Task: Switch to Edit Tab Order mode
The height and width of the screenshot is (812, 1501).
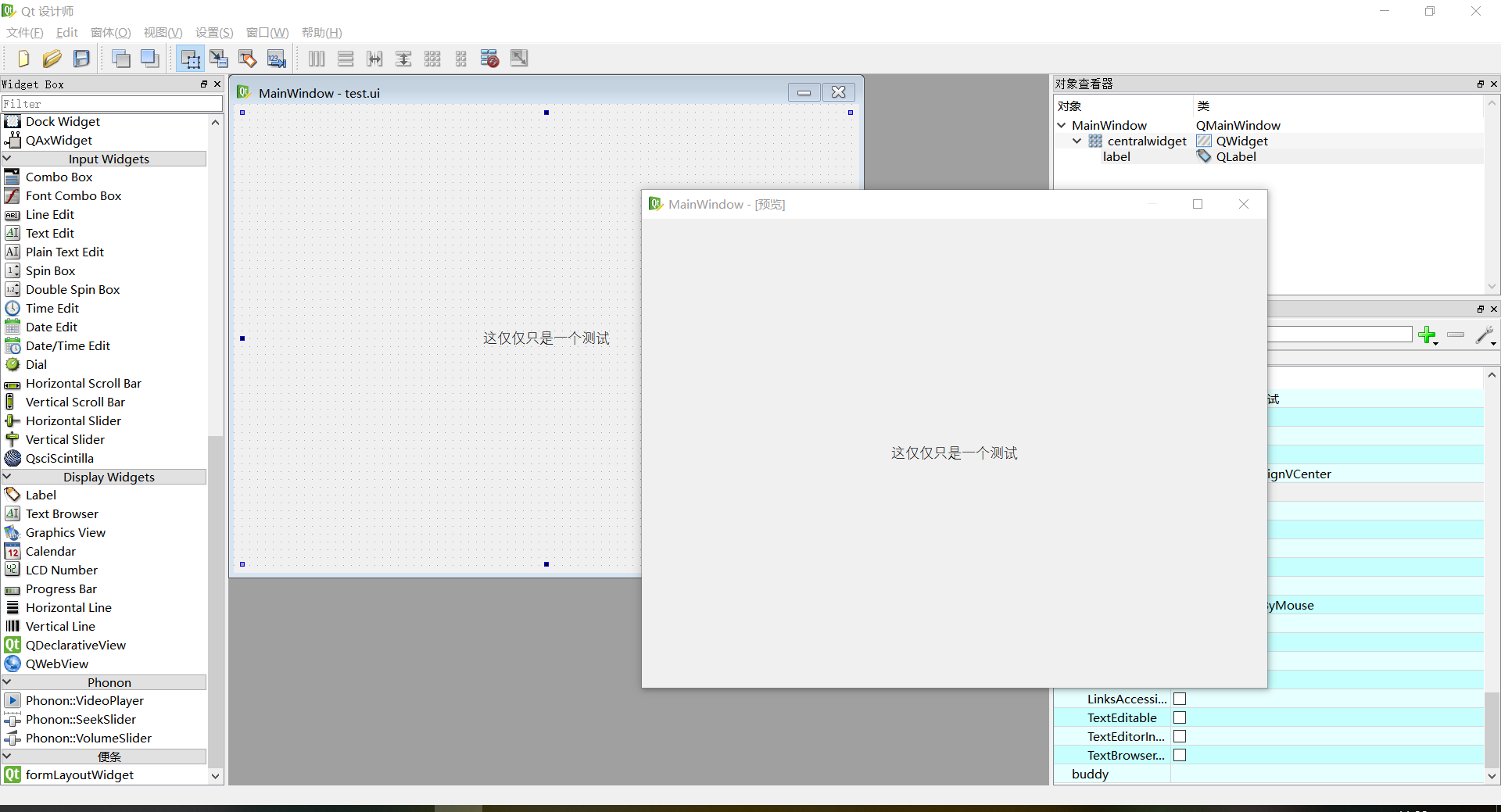Action: (275, 58)
